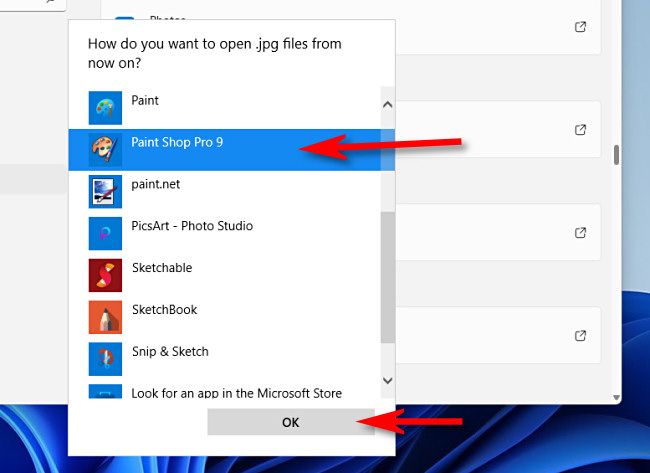Select the SketchBook app icon
Image resolution: width=650 pixels, height=473 pixels.
point(105,317)
